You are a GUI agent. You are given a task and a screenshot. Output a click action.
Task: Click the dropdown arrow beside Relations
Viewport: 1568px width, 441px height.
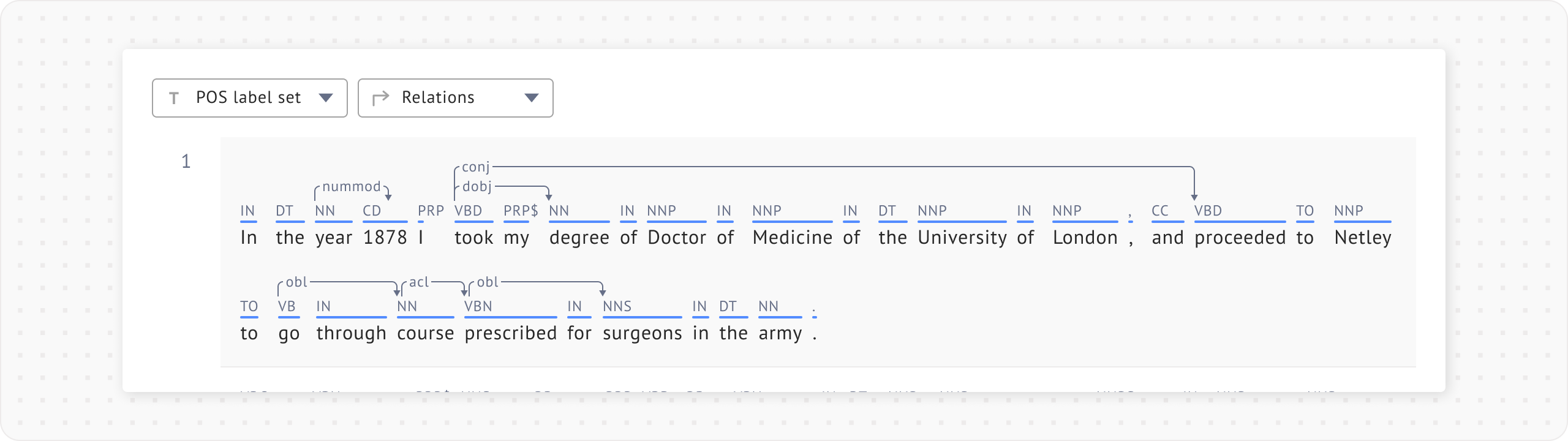click(x=532, y=98)
